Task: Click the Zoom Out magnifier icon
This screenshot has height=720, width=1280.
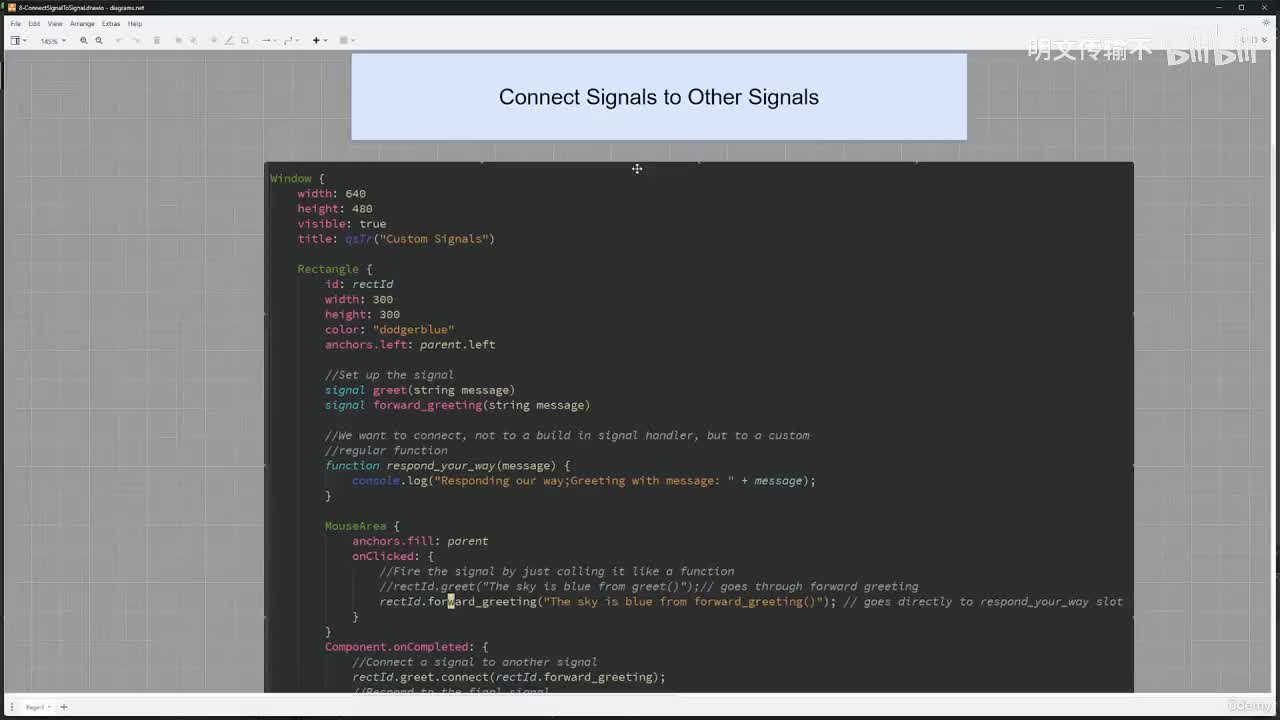Action: [x=99, y=41]
